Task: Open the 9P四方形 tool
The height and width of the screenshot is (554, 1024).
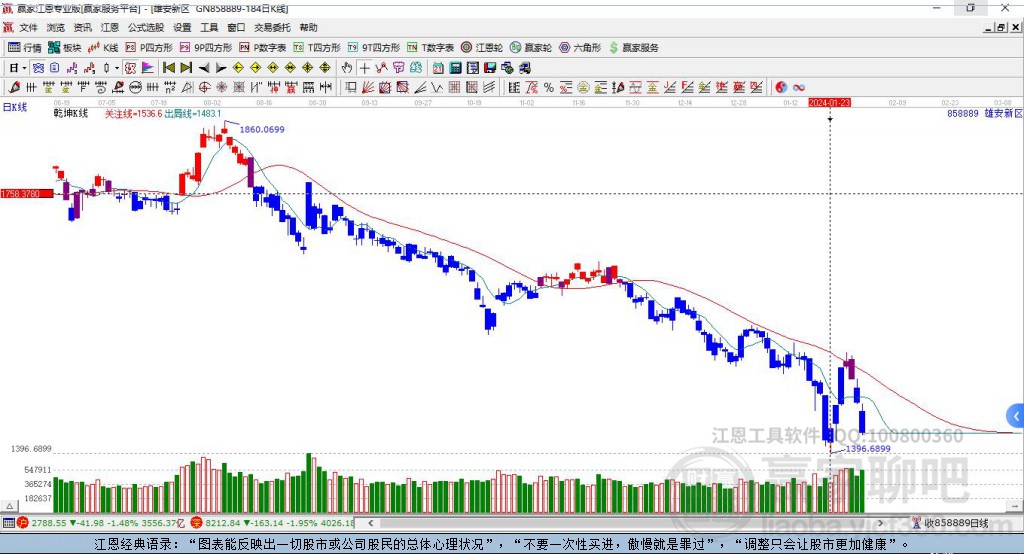Action: pos(206,48)
